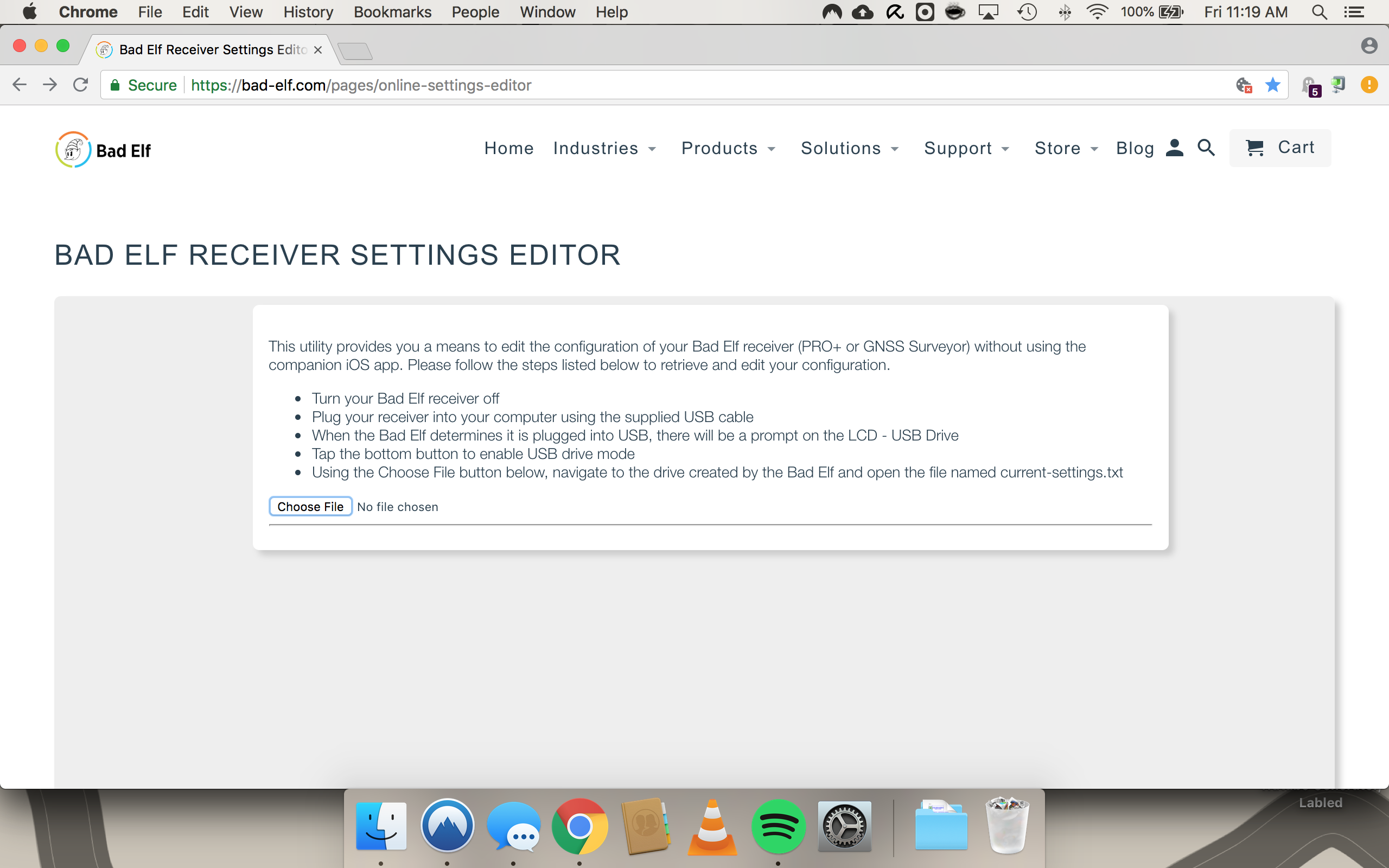This screenshot has height=868, width=1389.
Task: Click the orange warning extension icon
Action: pos(1369,85)
